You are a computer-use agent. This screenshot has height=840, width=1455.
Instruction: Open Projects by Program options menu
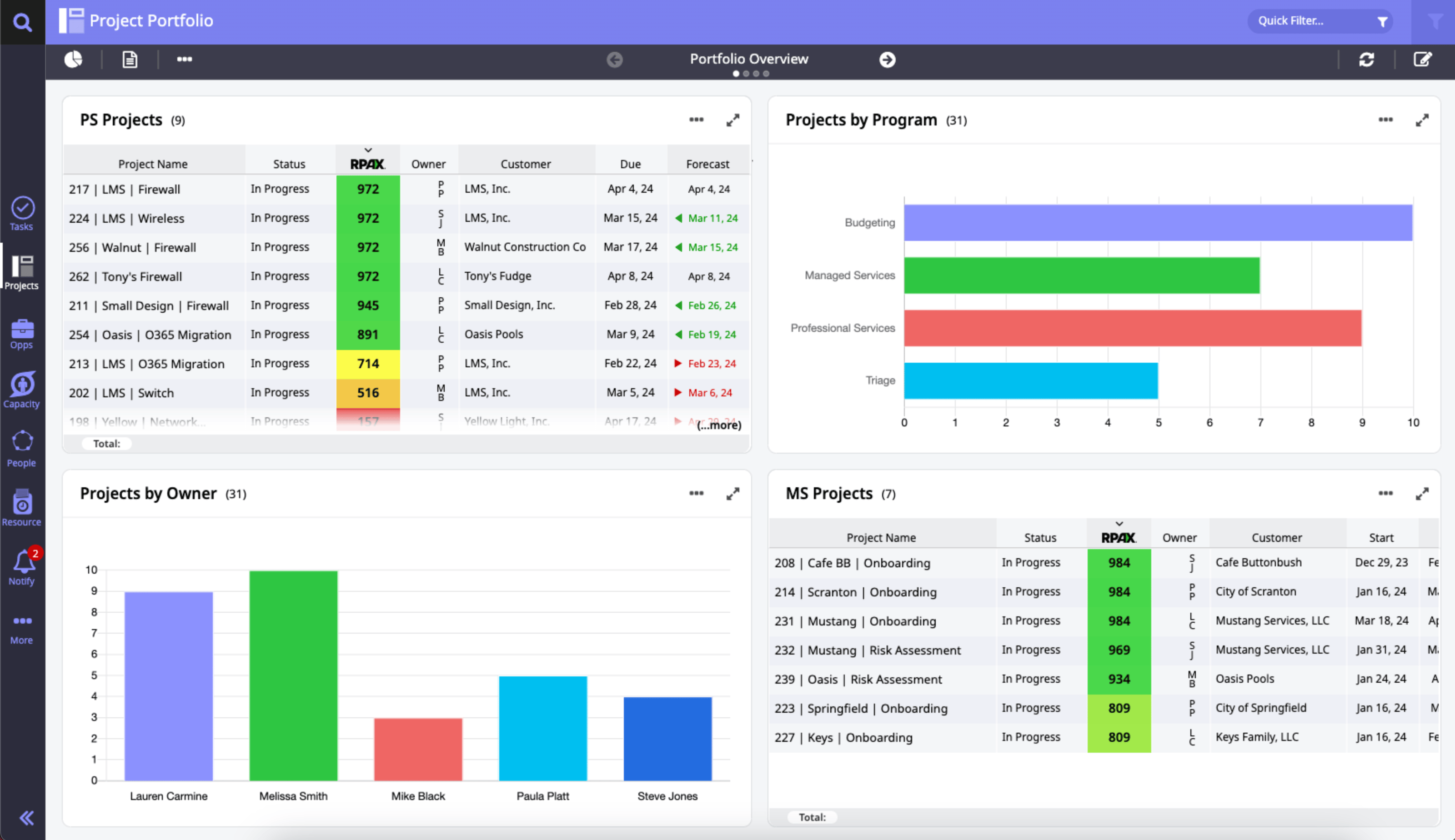tap(1385, 120)
